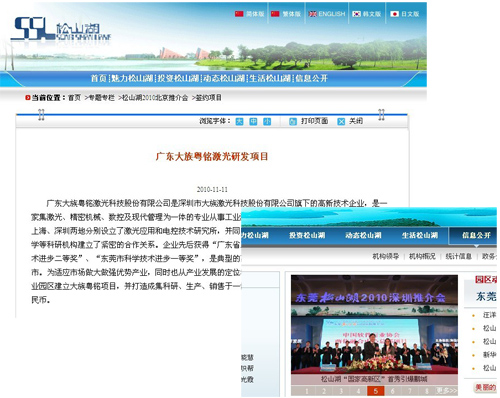Select the Japanese flag language icon

coord(395,14)
